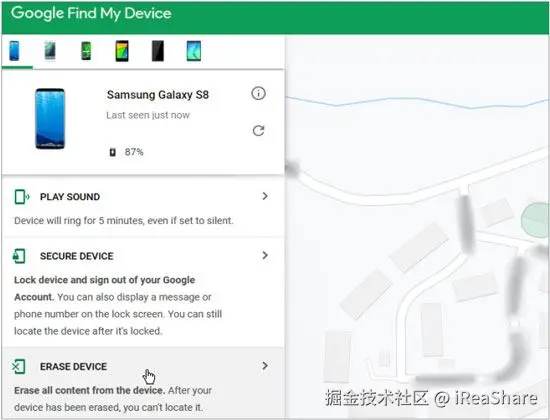Expand the Erase Device chevron arrow

(x=265, y=366)
